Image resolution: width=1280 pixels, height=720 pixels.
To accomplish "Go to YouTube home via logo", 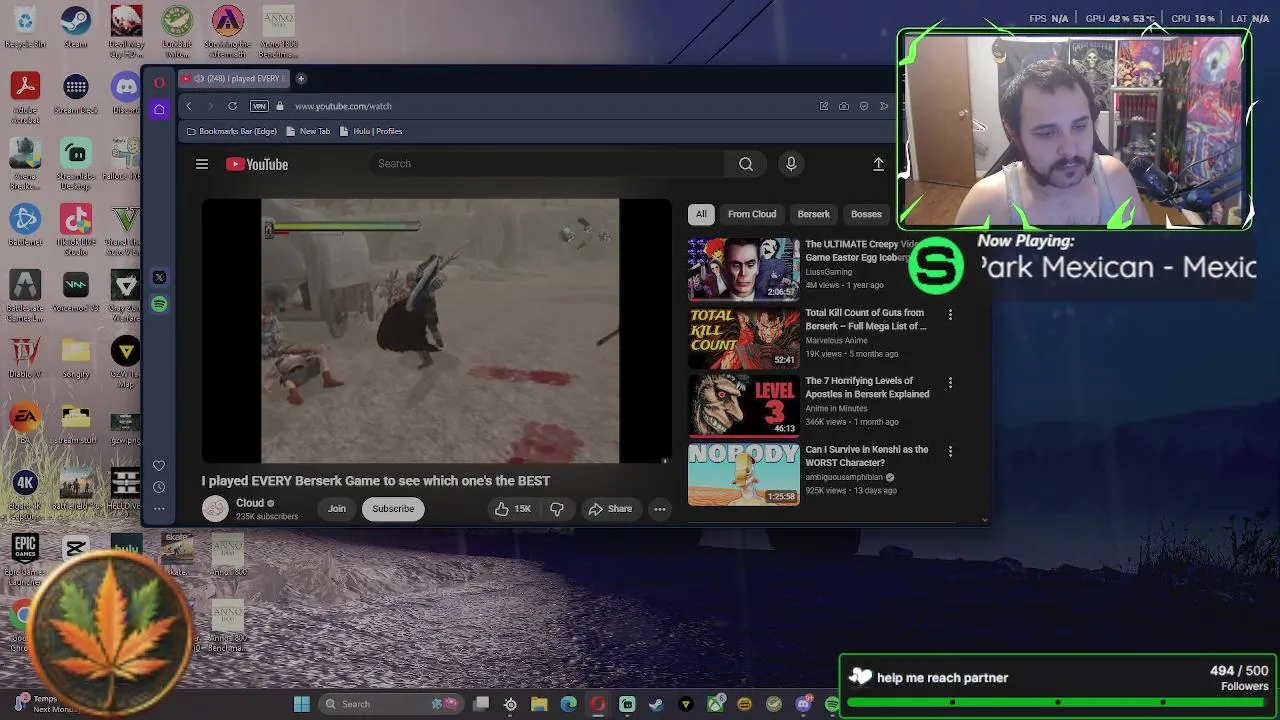I will (257, 164).
